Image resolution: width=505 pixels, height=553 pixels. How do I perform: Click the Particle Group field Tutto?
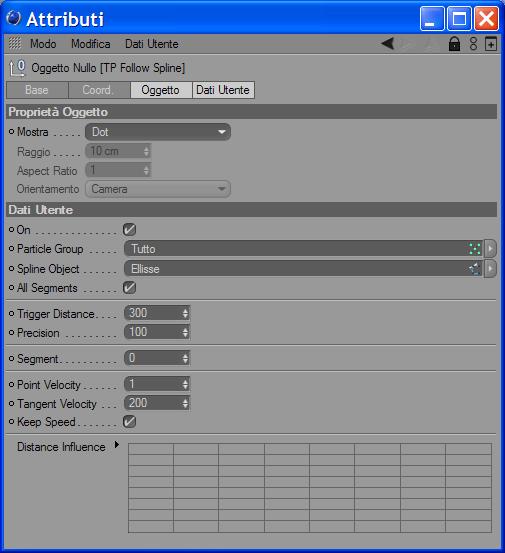(303, 249)
